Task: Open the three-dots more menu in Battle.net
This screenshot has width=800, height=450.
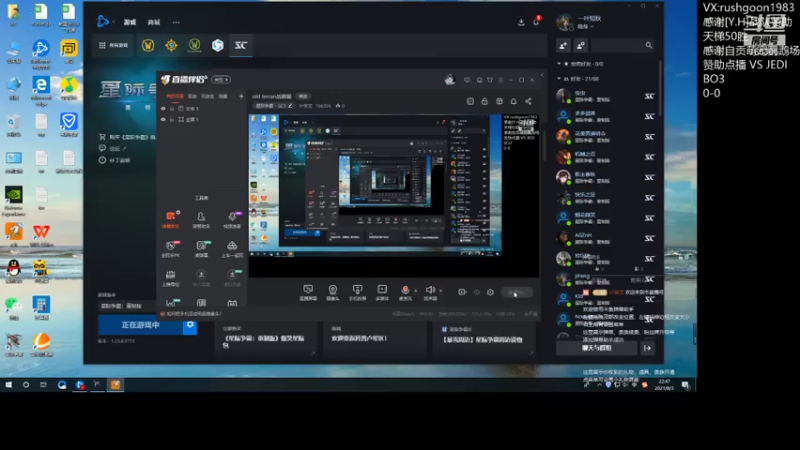Action: coord(176,22)
